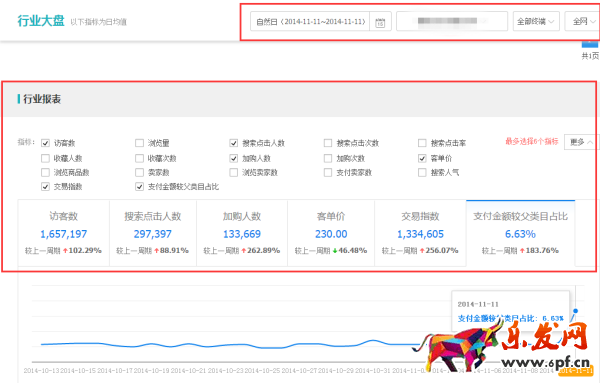Image resolution: width=600 pixels, height=383 pixels.
Task: Collapse indicators with 更多 button
Action: [581, 142]
